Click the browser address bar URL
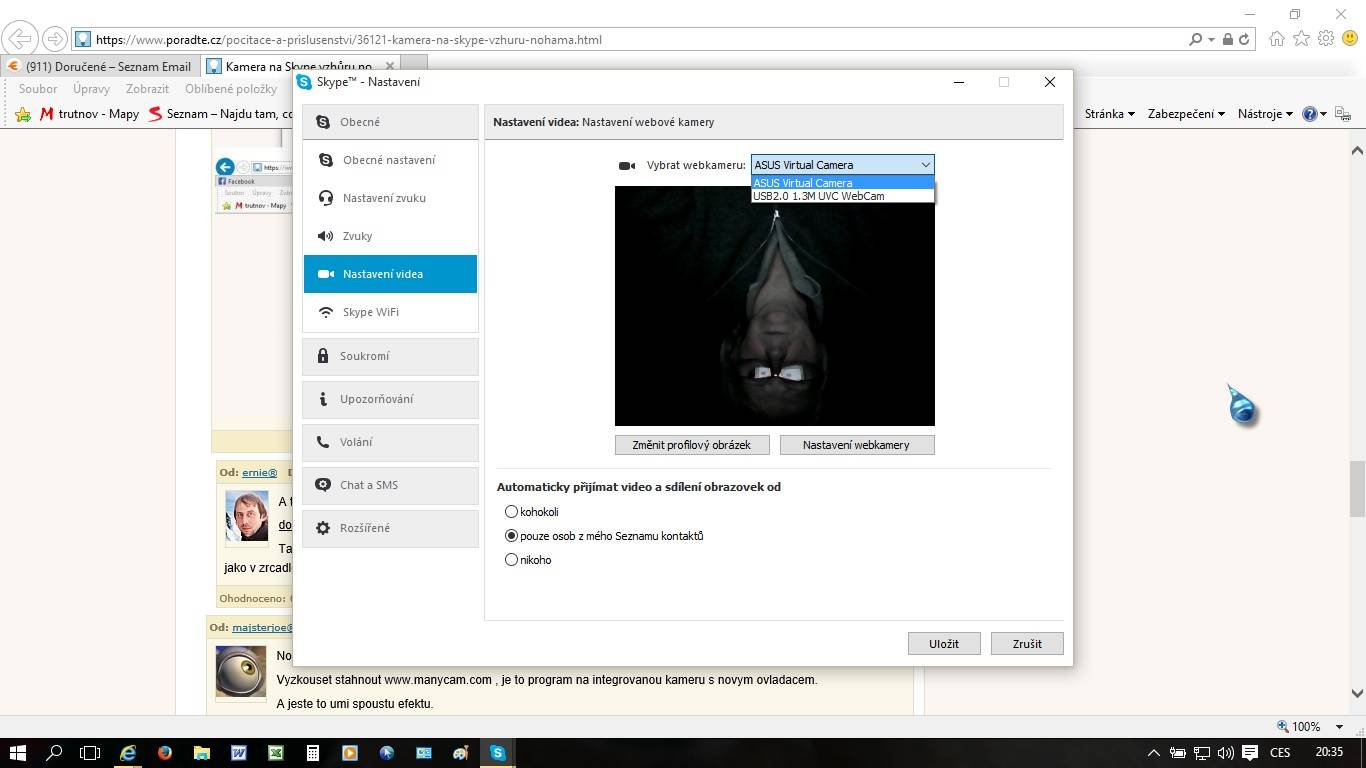 pos(349,40)
